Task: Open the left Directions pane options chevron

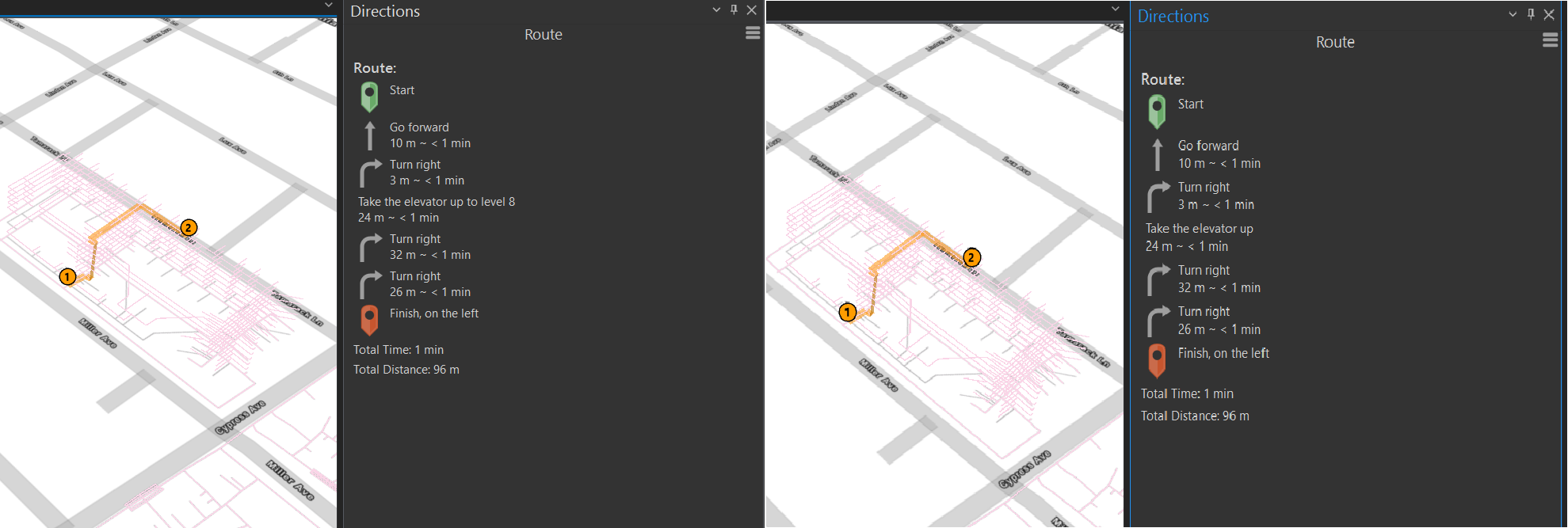Action: pyautogui.click(x=716, y=9)
